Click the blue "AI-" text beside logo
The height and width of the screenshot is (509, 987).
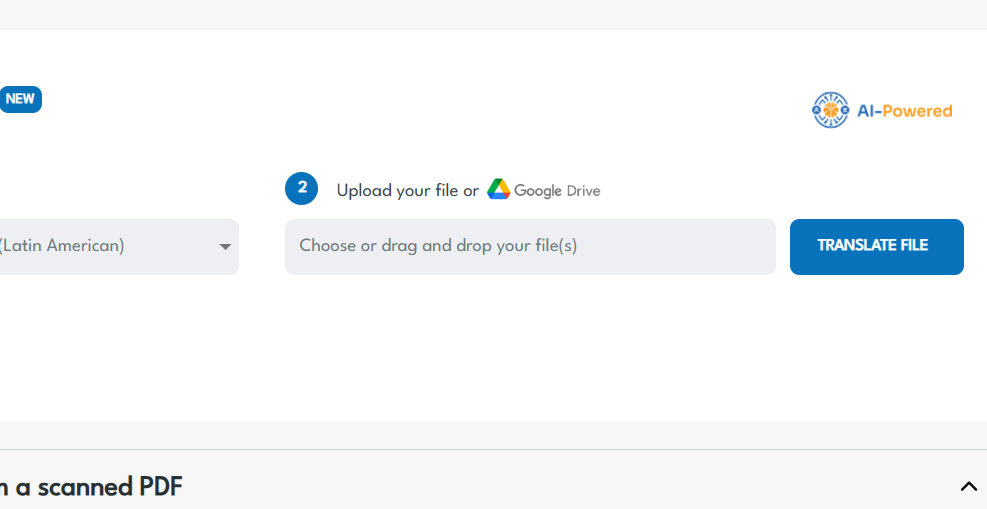[866, 111]
